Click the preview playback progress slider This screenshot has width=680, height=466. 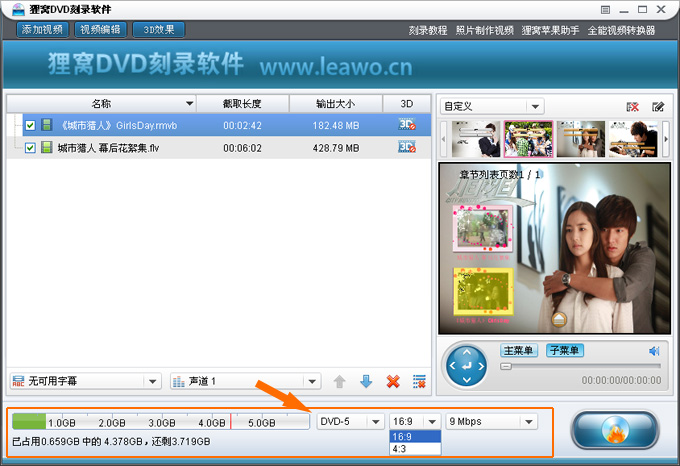point(580,366)
